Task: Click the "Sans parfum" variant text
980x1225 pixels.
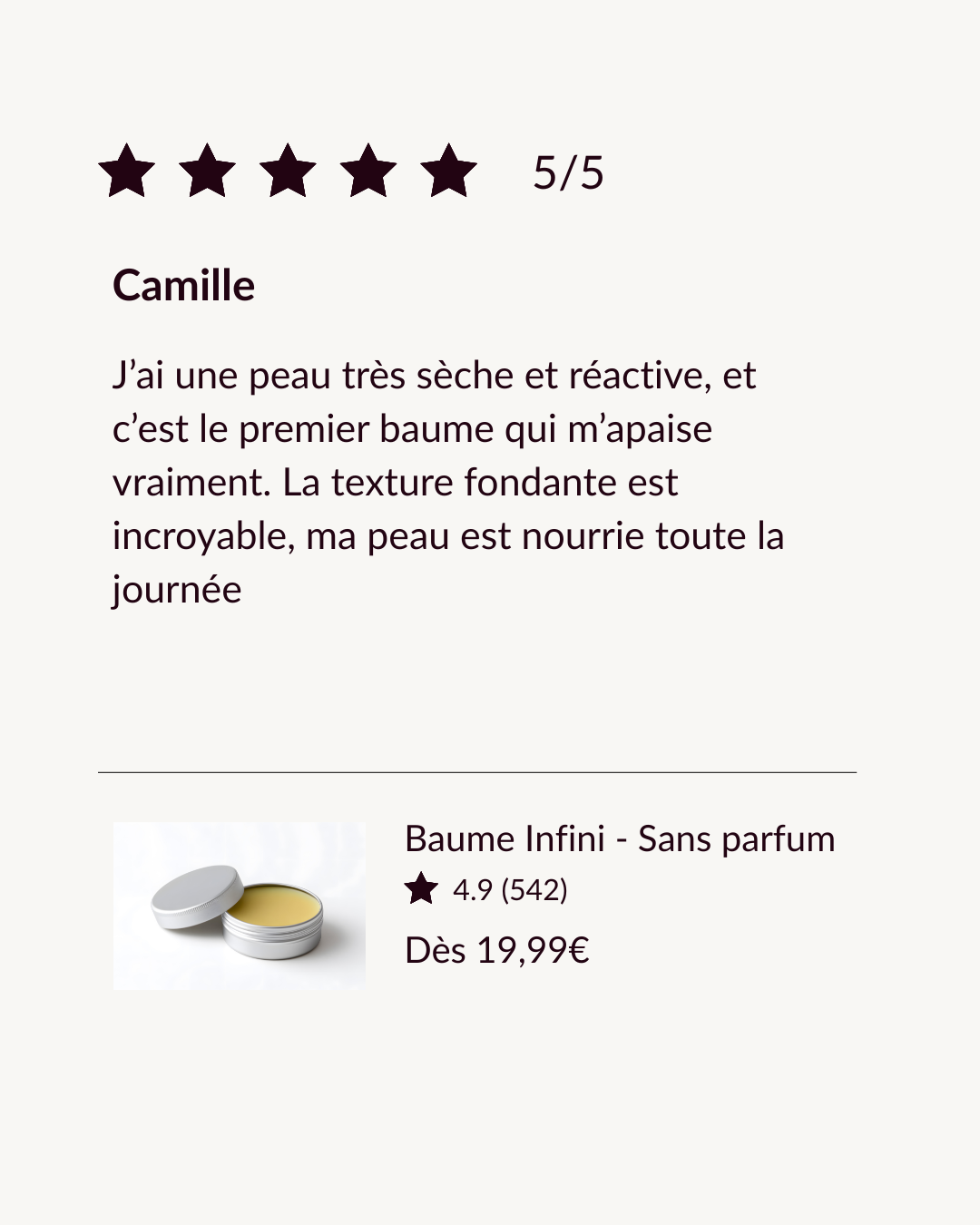Action: click(x=736, y=838)
